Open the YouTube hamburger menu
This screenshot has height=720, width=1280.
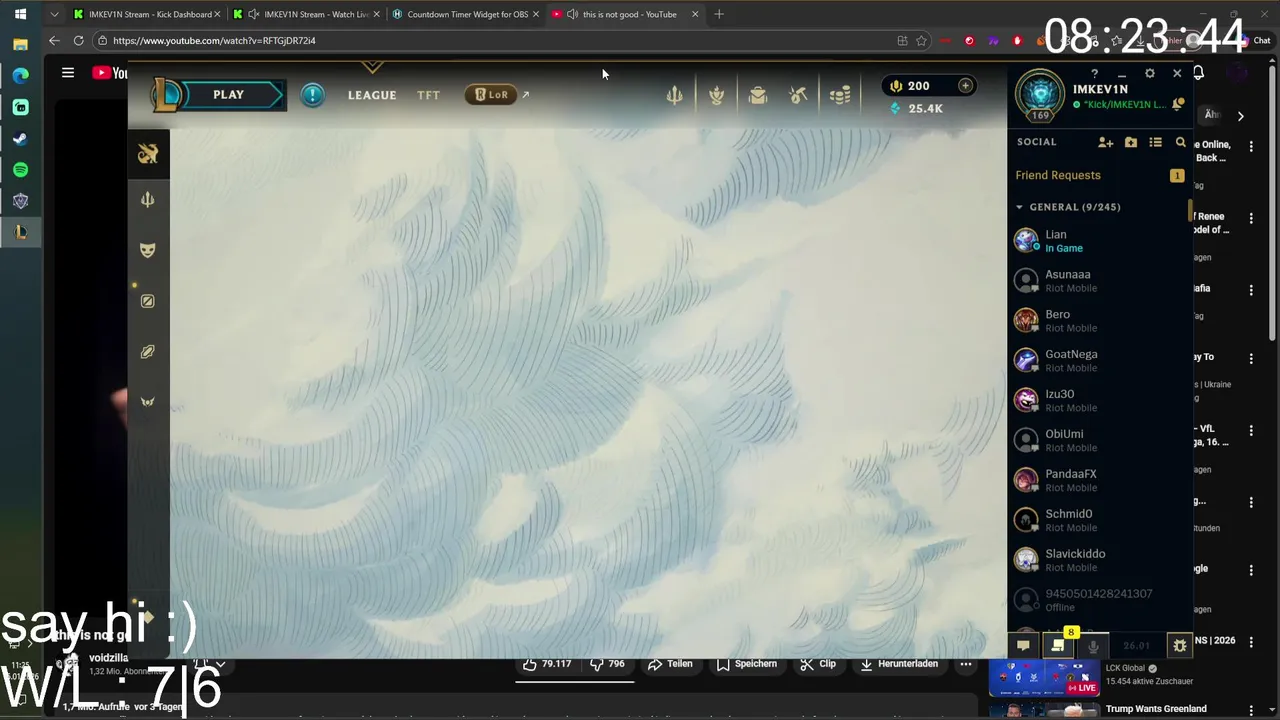point(68,73)
